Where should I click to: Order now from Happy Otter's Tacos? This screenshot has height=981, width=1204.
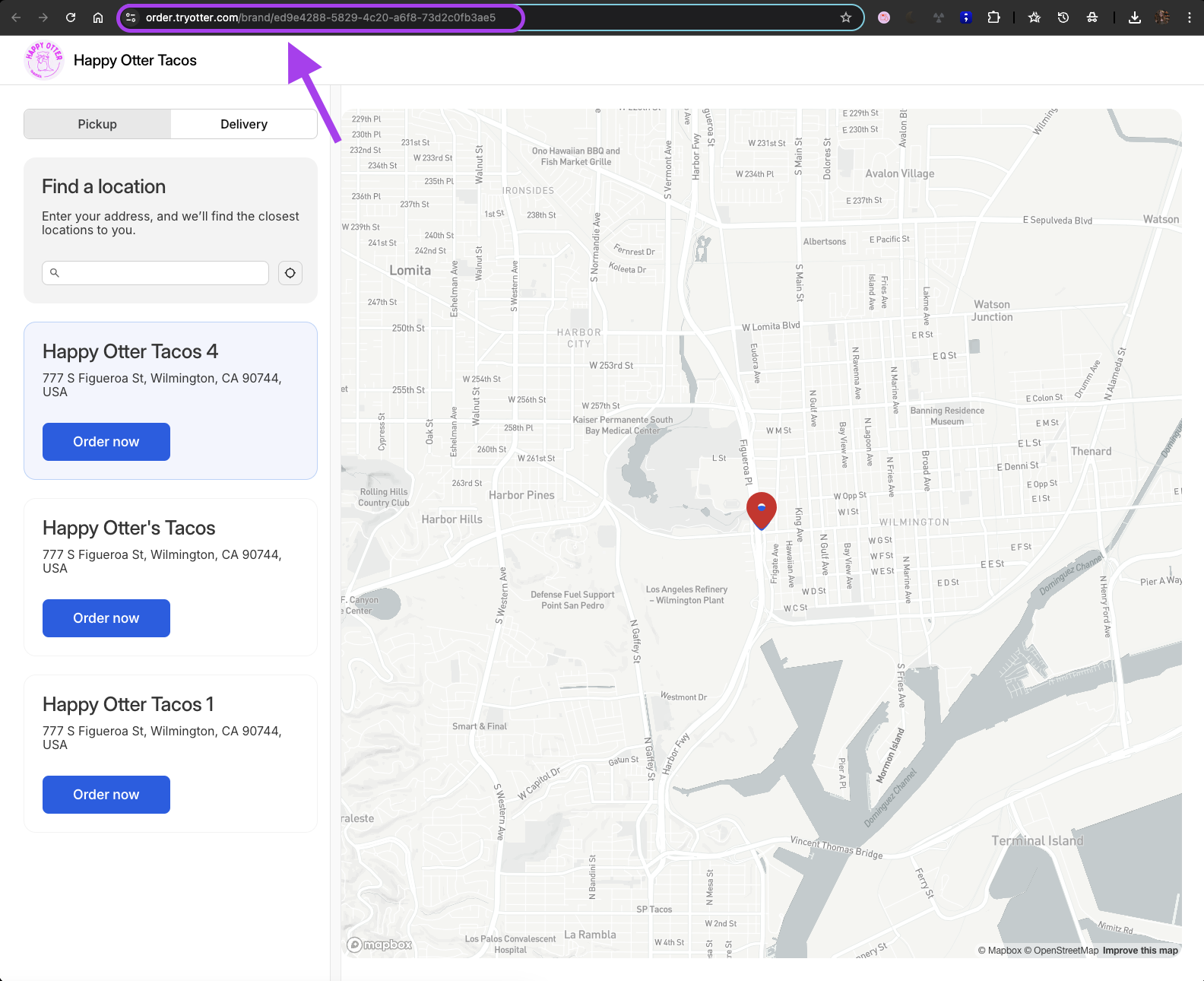[106, 618]
